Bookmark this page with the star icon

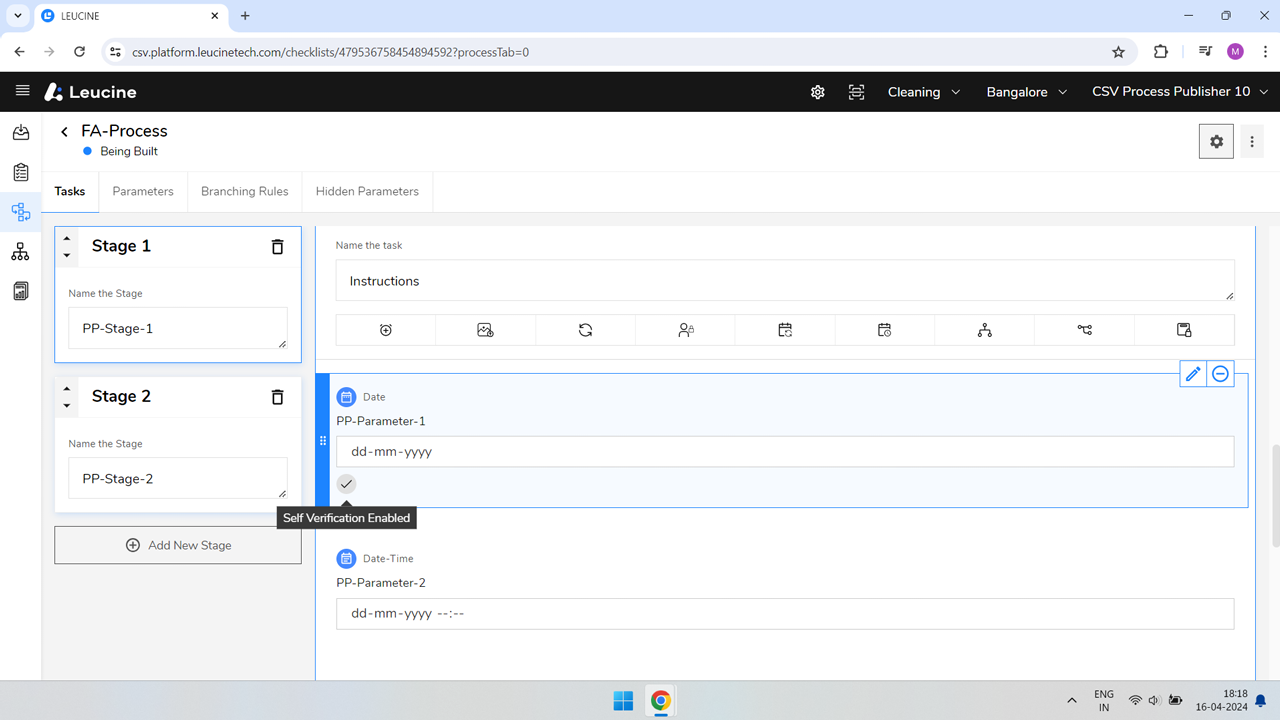tap(1118, 52)
